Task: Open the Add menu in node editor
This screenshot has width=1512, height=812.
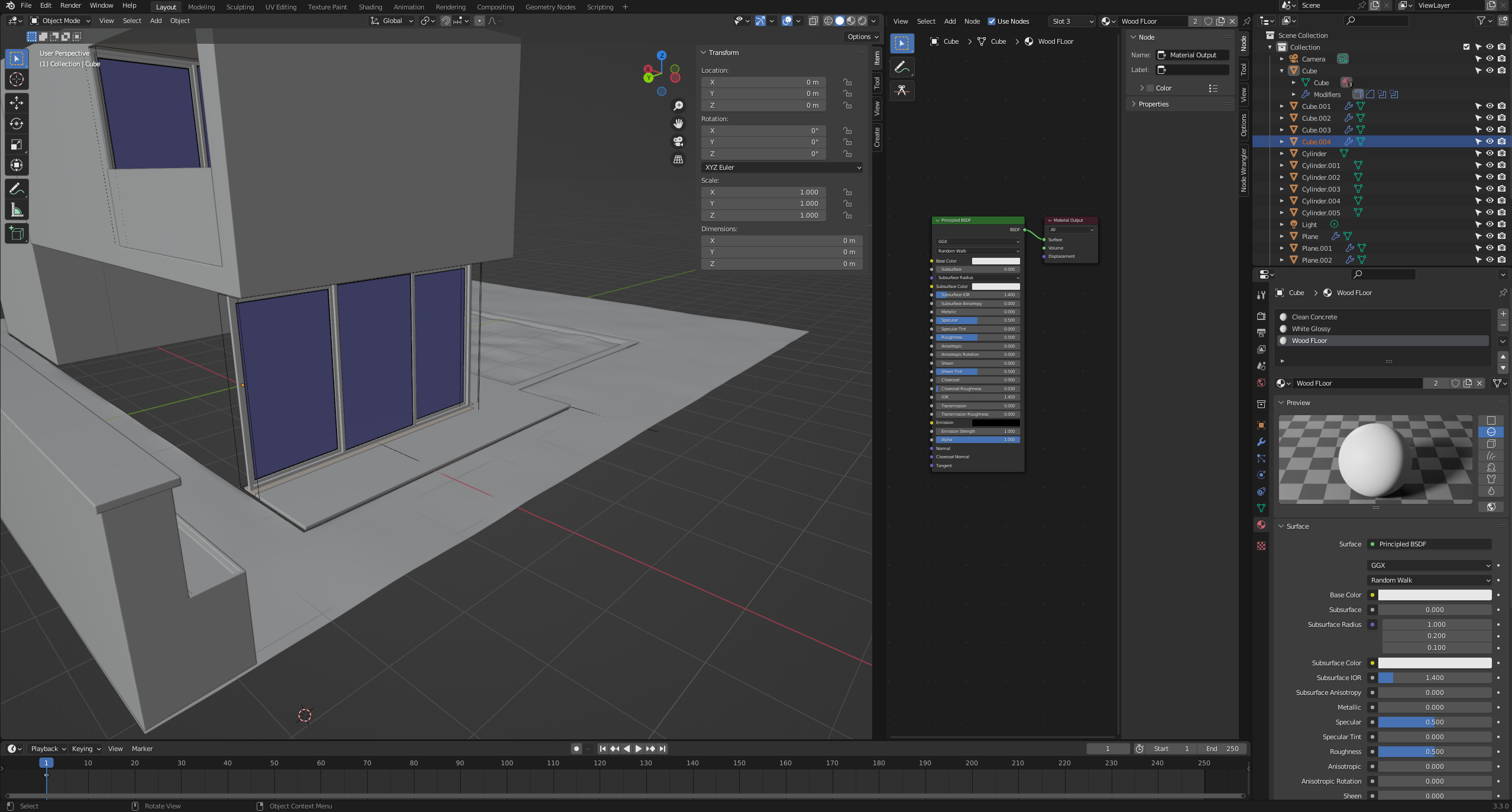Action: 950,21
